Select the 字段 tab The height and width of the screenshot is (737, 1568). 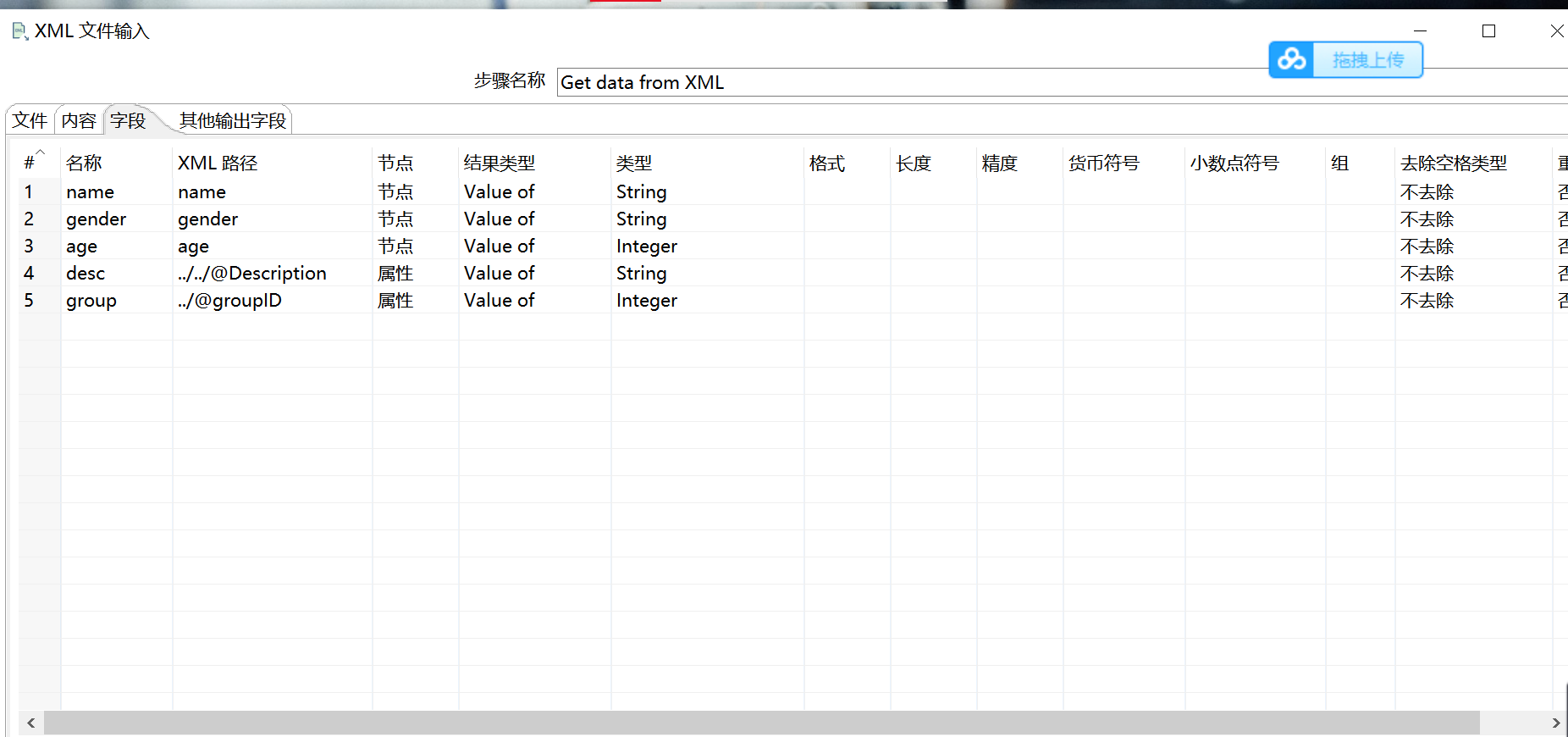tap(128, 120)
